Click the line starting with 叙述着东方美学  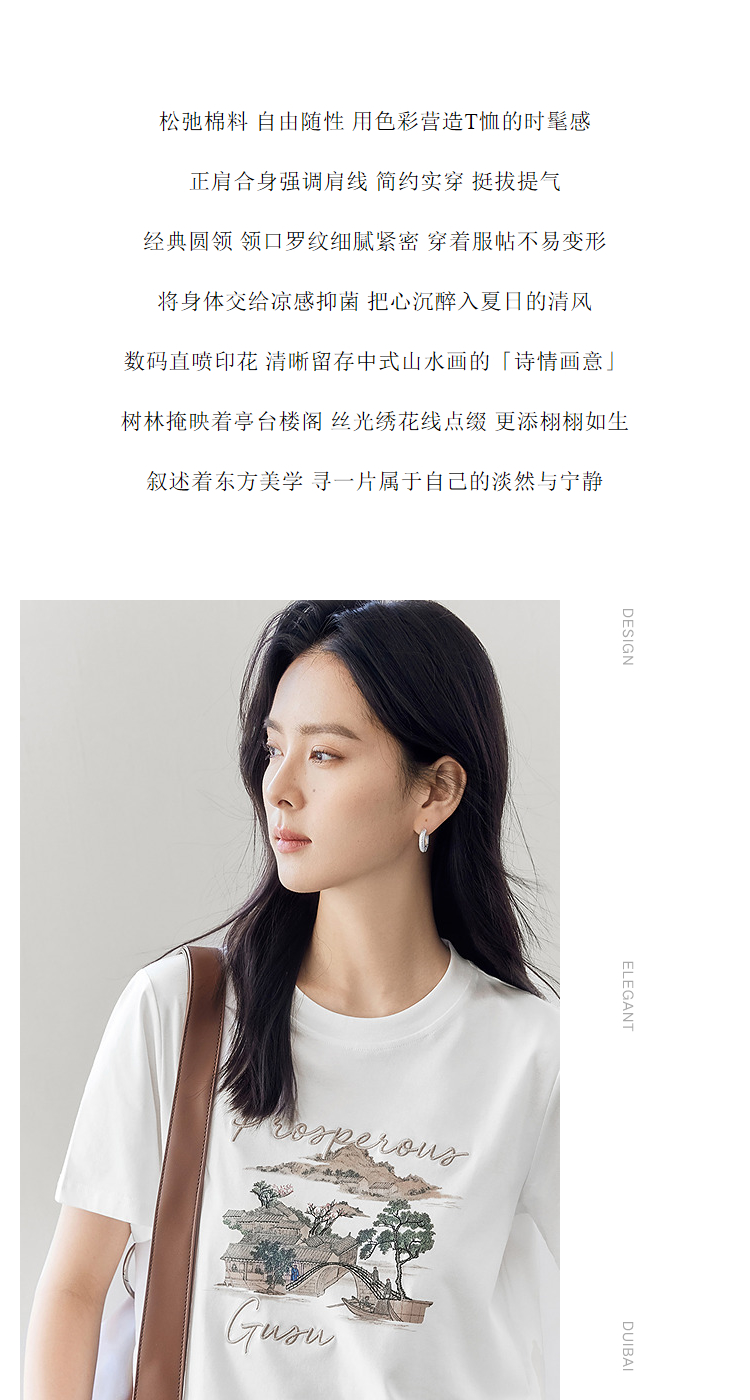[x=375, y=482]
